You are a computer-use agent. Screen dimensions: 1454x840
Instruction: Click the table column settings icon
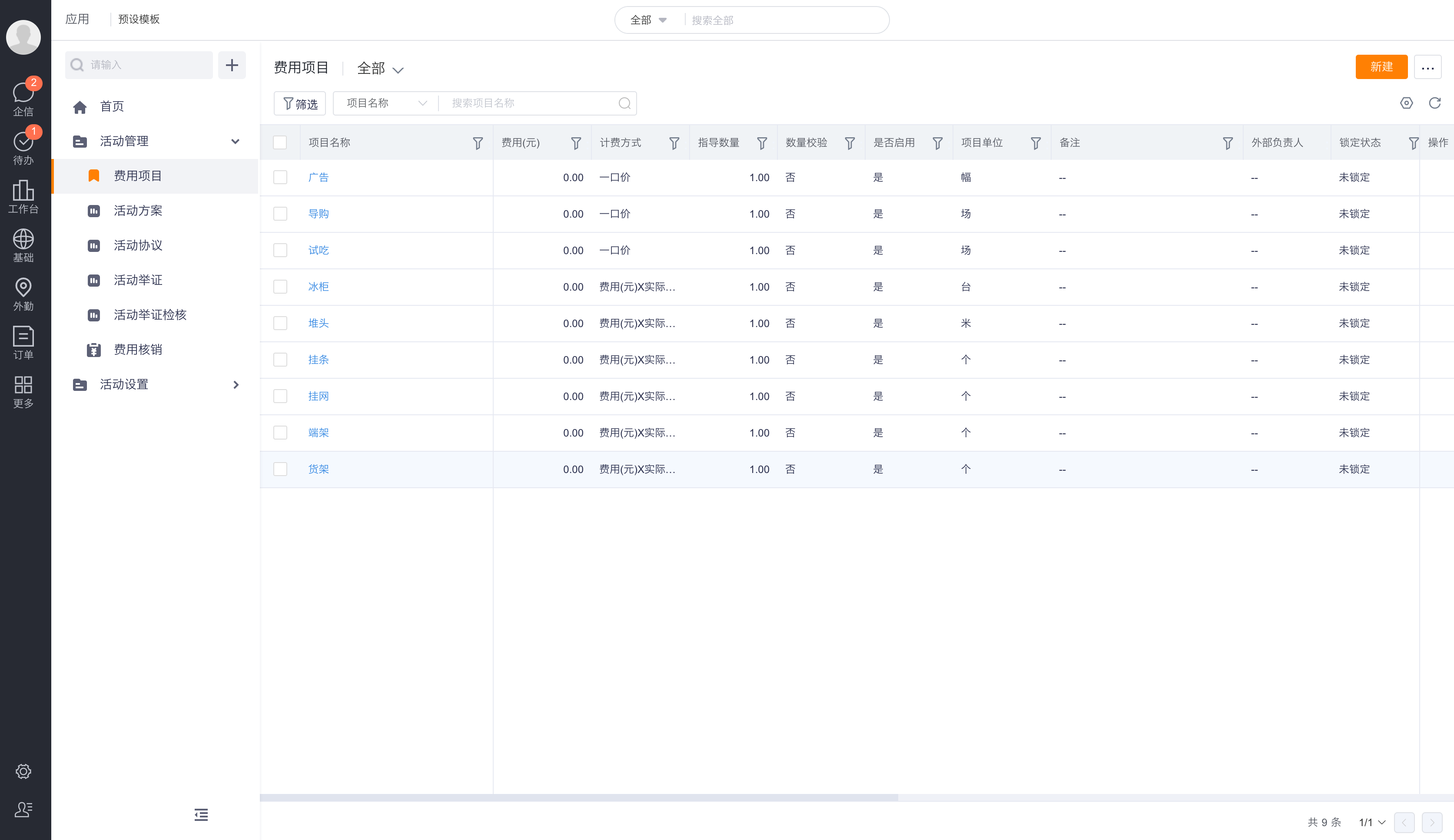click(1406, 103)
